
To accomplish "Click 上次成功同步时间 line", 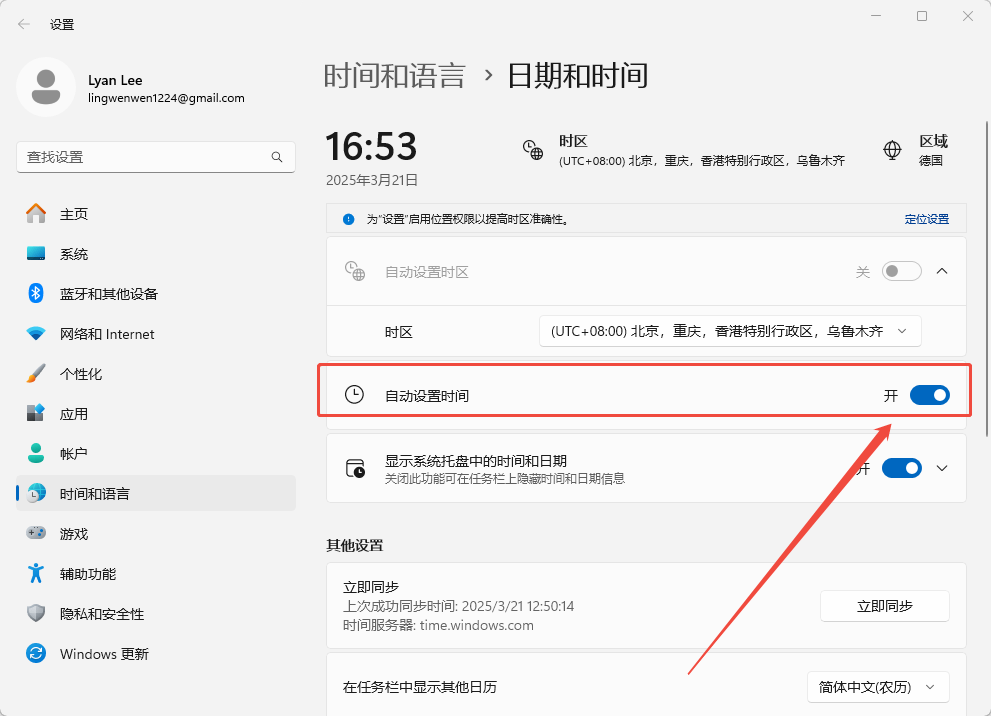I will (x=458, y=606).
